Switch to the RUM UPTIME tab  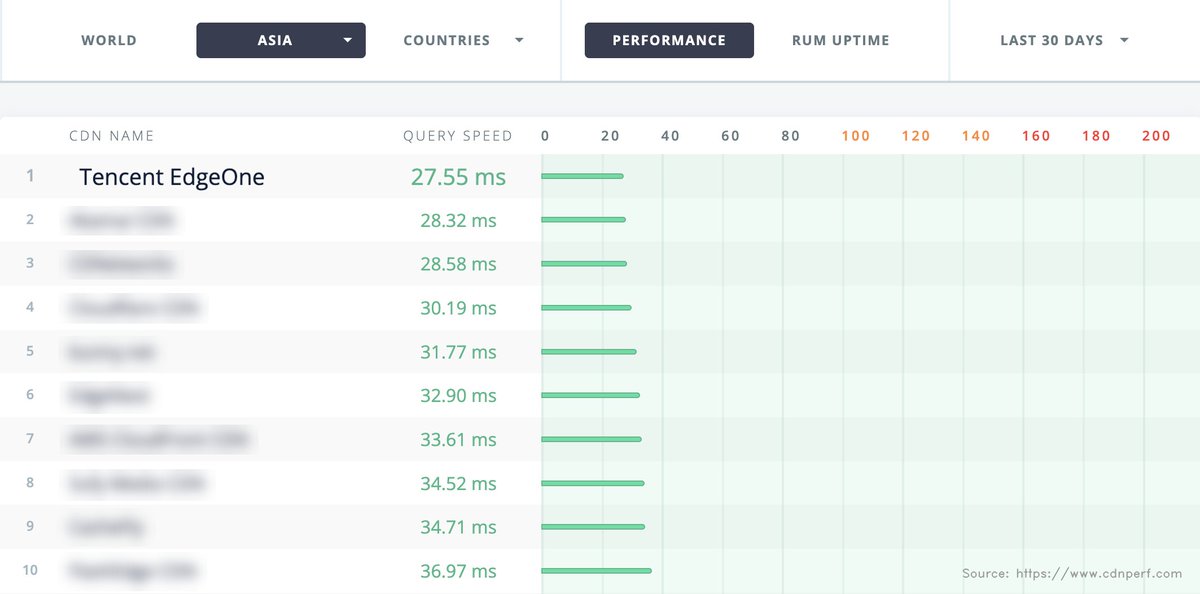pyautogui.click(x=840, y=41)
